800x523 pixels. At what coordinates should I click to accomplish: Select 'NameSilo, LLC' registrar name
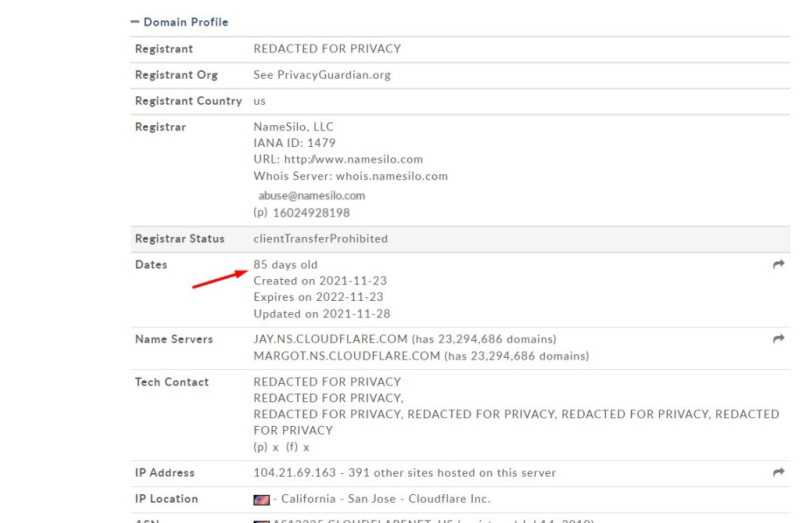[x=293, y=127]
